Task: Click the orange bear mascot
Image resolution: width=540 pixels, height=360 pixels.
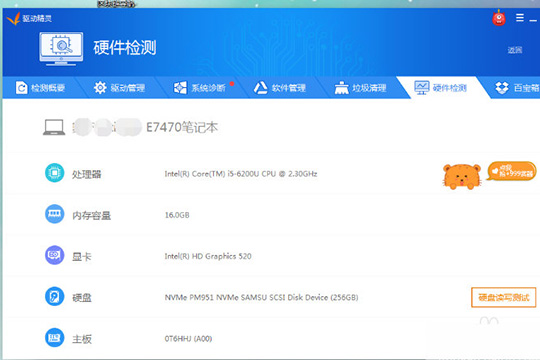Action: [x=462, y=177]
